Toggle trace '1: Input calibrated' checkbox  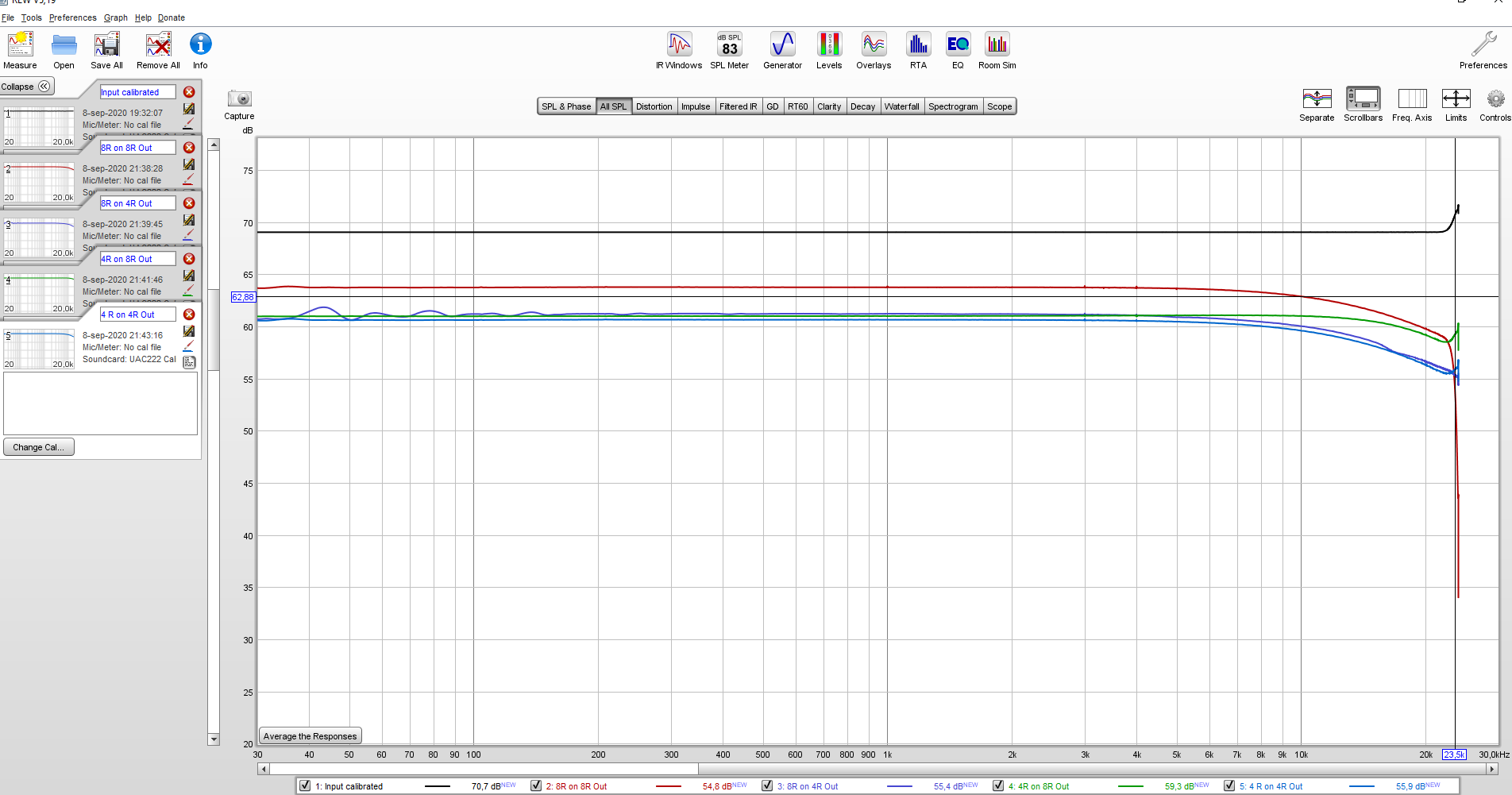(x=305, y=785)
